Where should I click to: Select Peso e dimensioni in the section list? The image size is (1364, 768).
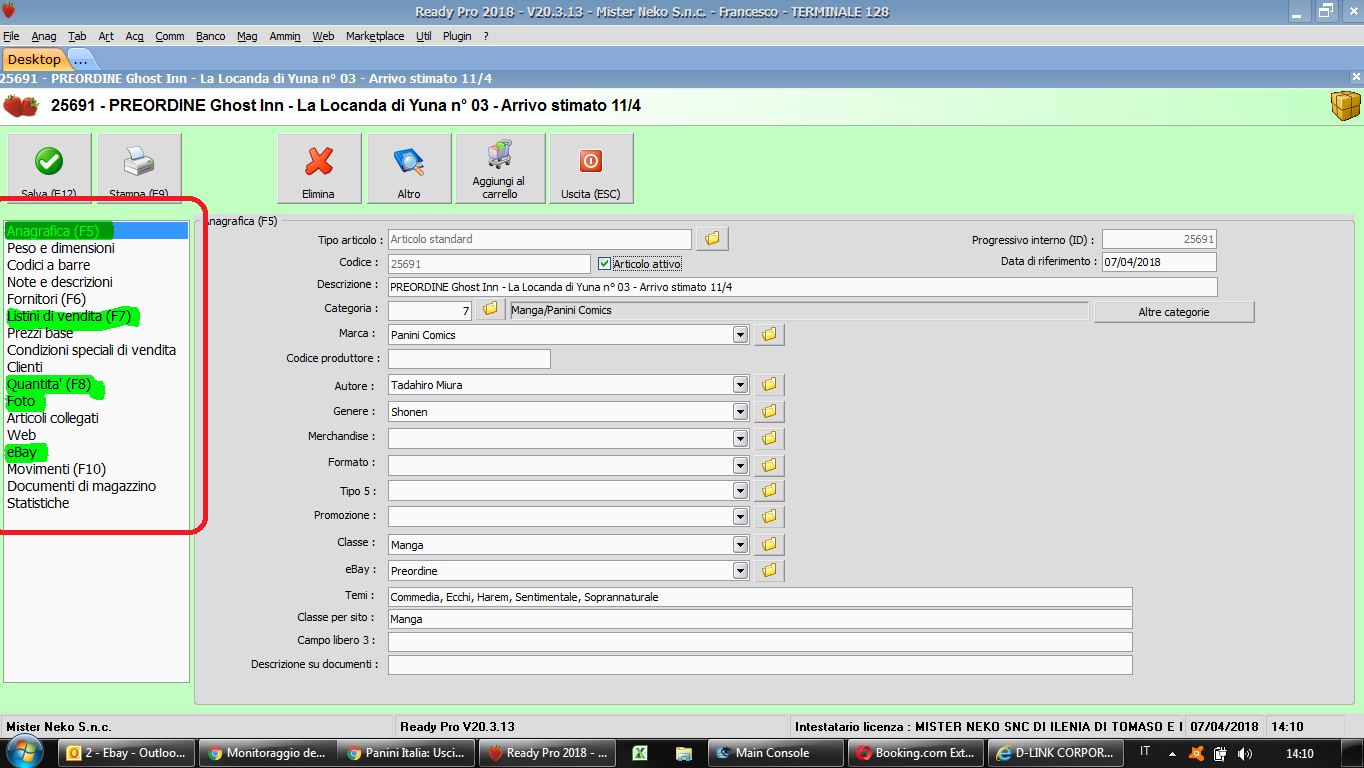tap(61, 248)
